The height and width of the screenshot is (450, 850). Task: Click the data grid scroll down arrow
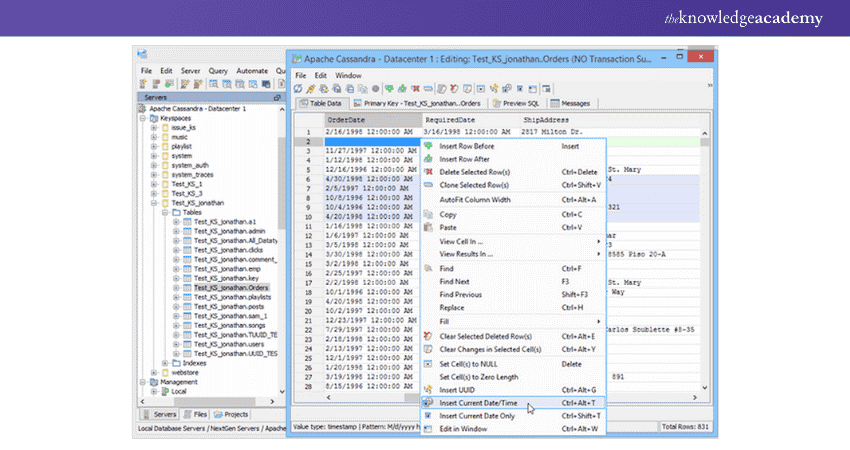point(705,388)
